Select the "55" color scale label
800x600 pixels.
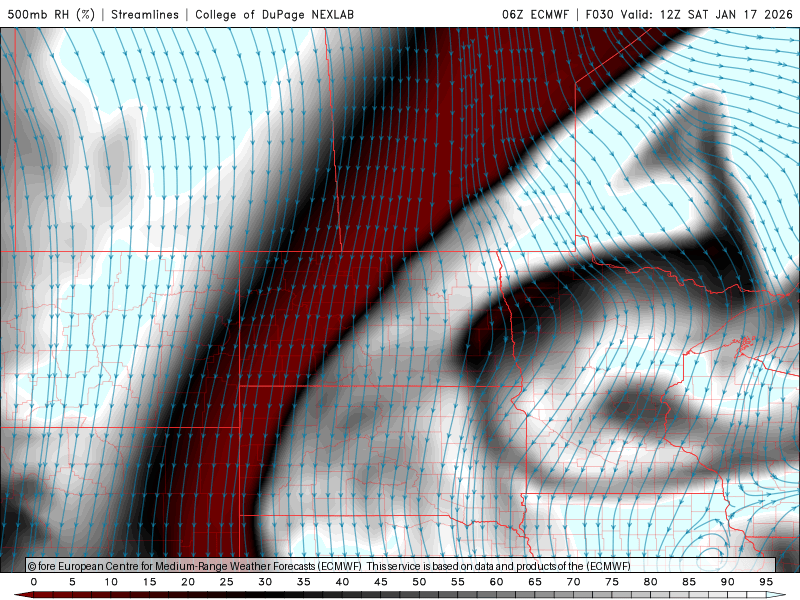(x=458, y=582)
